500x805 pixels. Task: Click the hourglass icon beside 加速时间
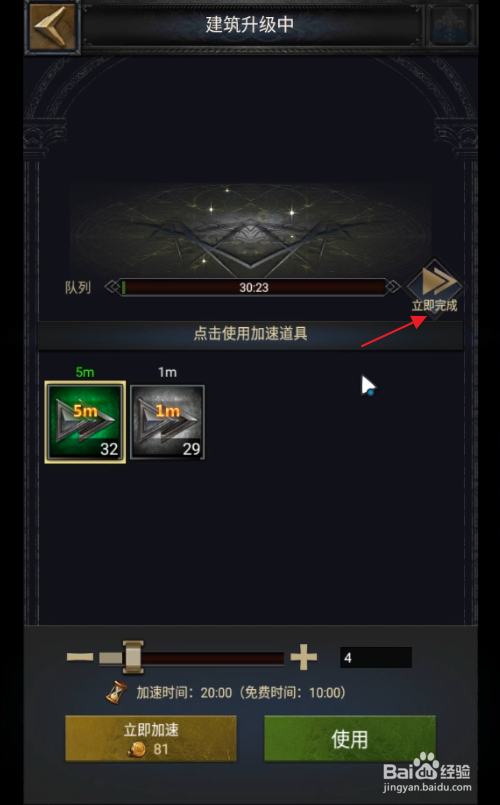click(x=117, y=692)
